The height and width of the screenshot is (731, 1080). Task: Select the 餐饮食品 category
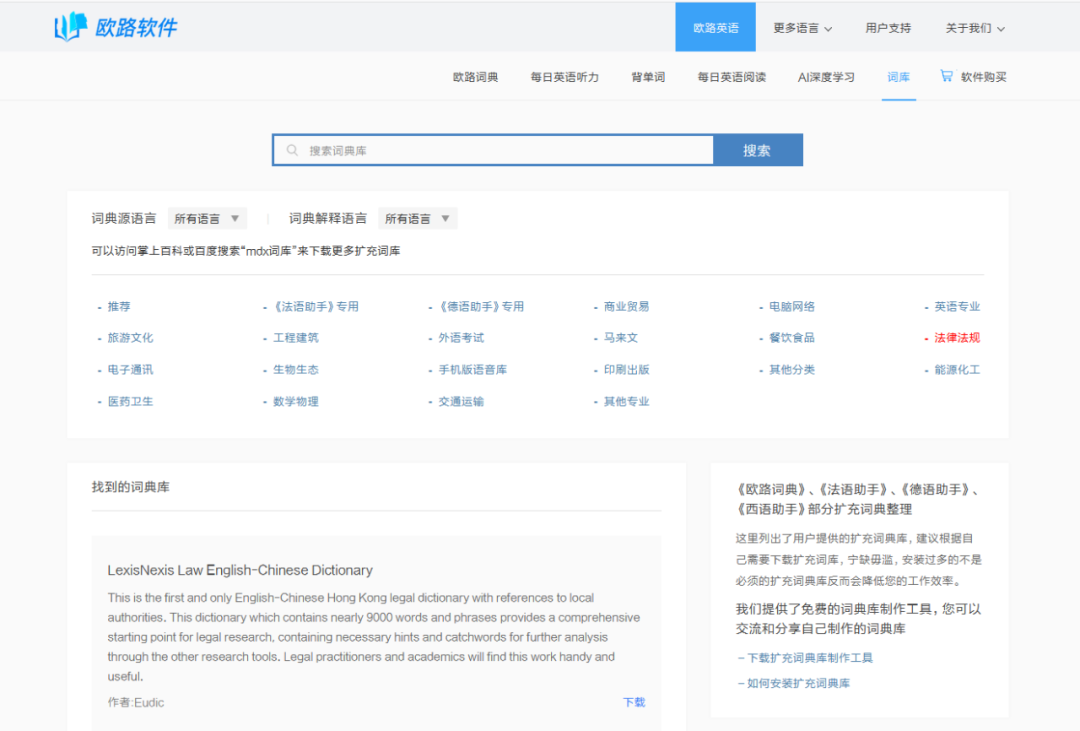[791, 338]
